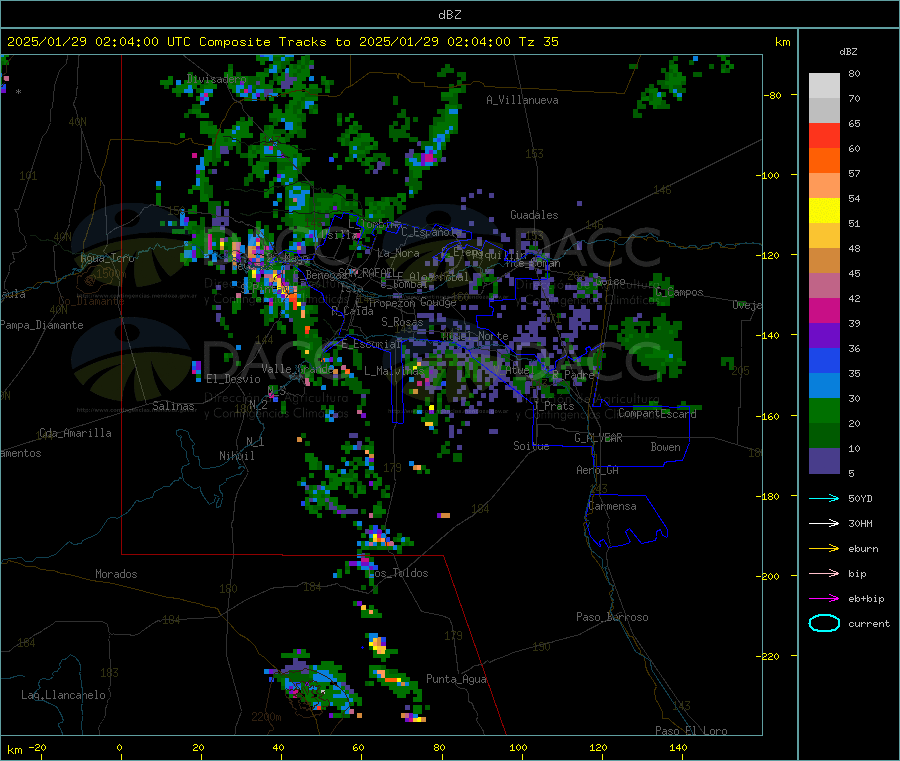Viewport: 900px width, 761px height.
Task: Click the 'Tz 35' value in header
Action: 538,42
